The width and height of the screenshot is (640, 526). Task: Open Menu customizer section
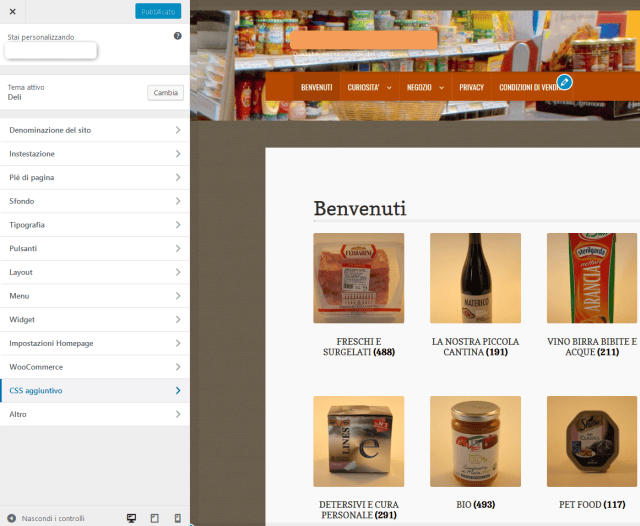click(x=95, y=296)
